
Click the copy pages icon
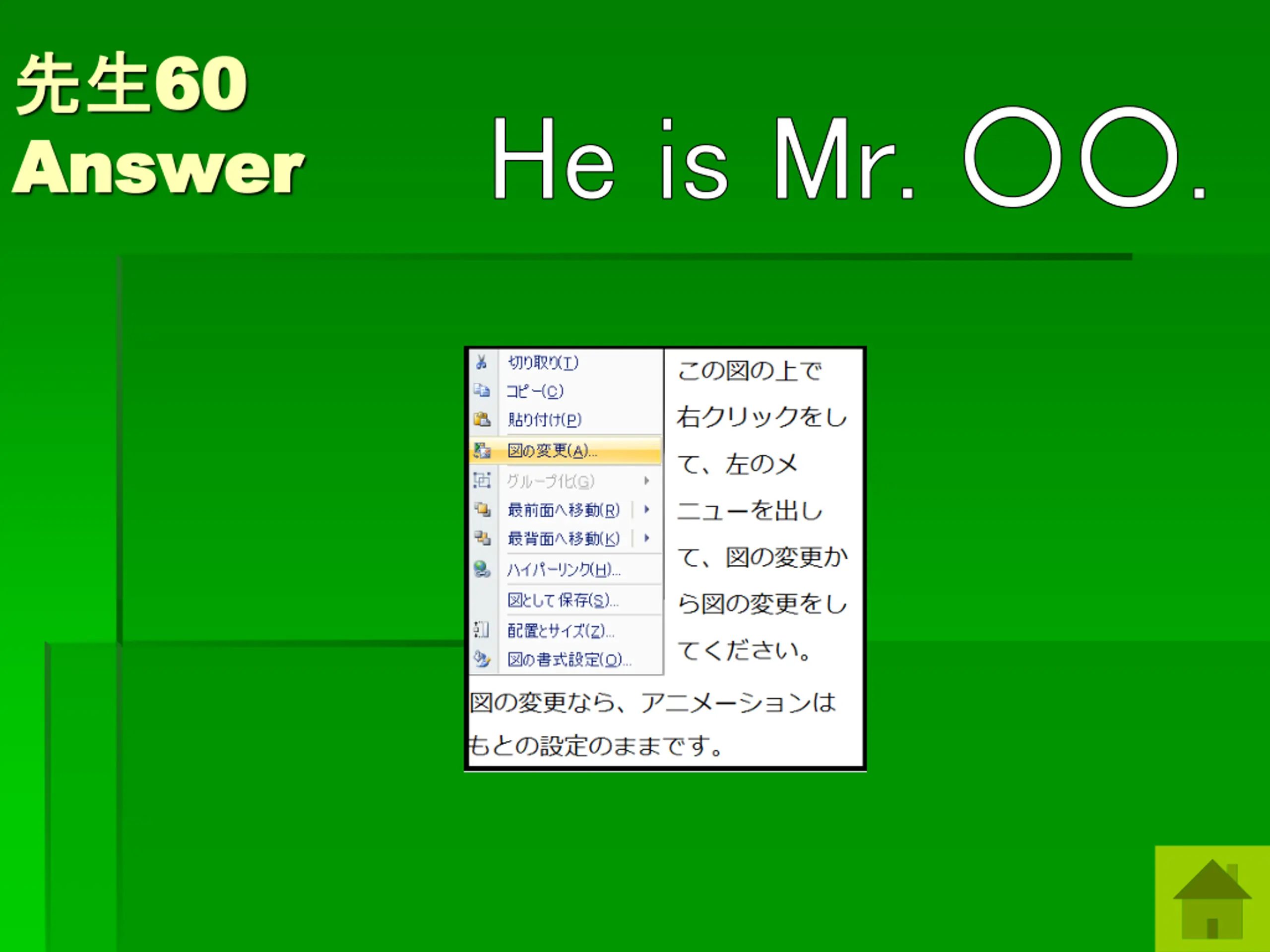(482, 391)
